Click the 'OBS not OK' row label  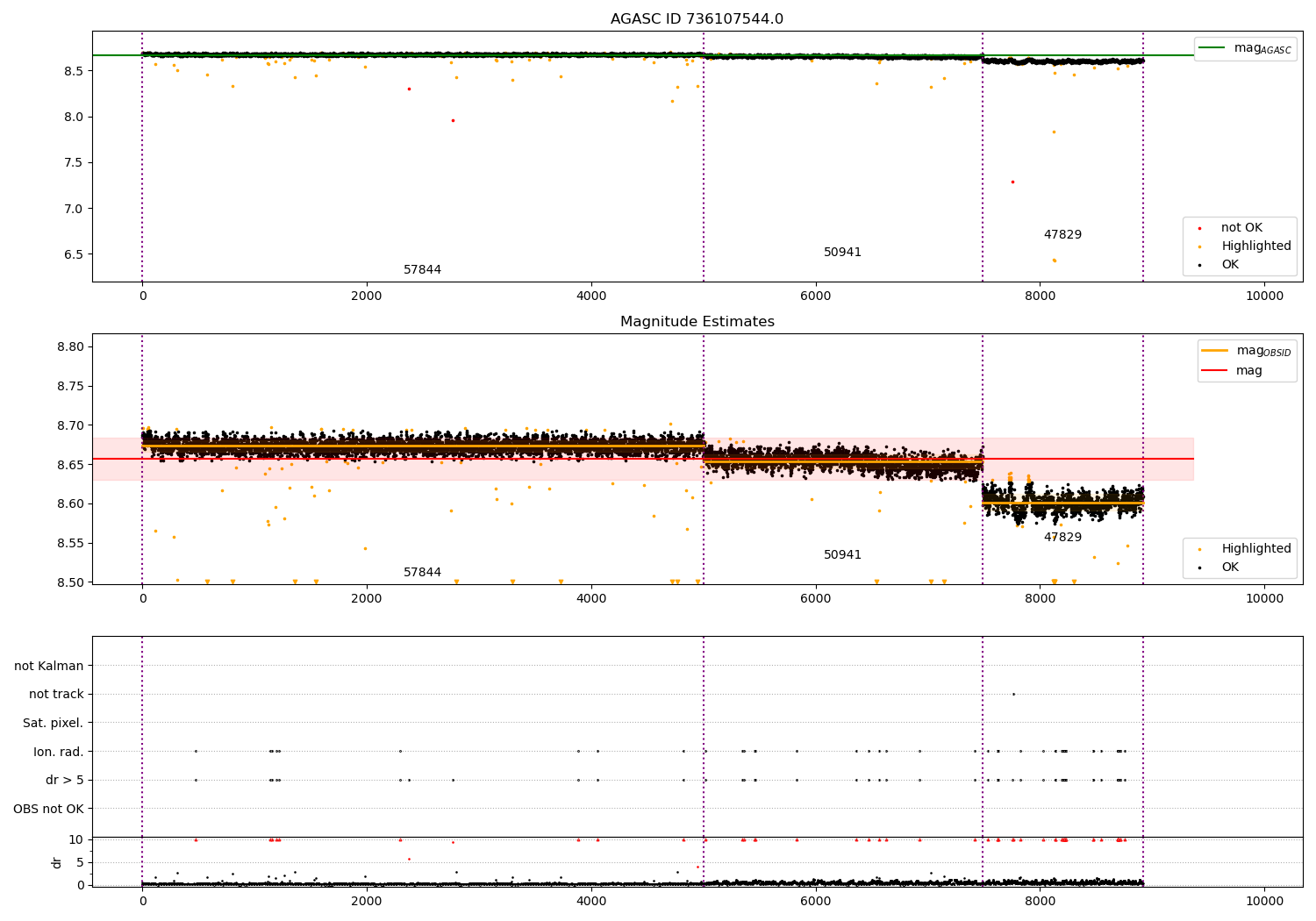pos(48,809)
